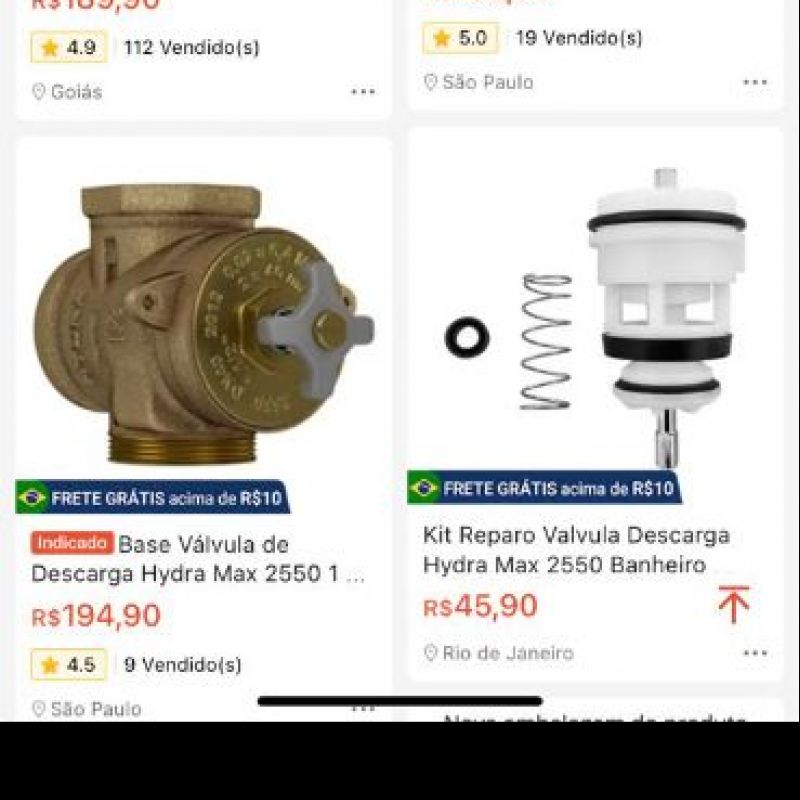This screenshot has height=800, width=800.
Task: Tap Frete Grátis banner on repair kit
Action: [x=544, y=488]
